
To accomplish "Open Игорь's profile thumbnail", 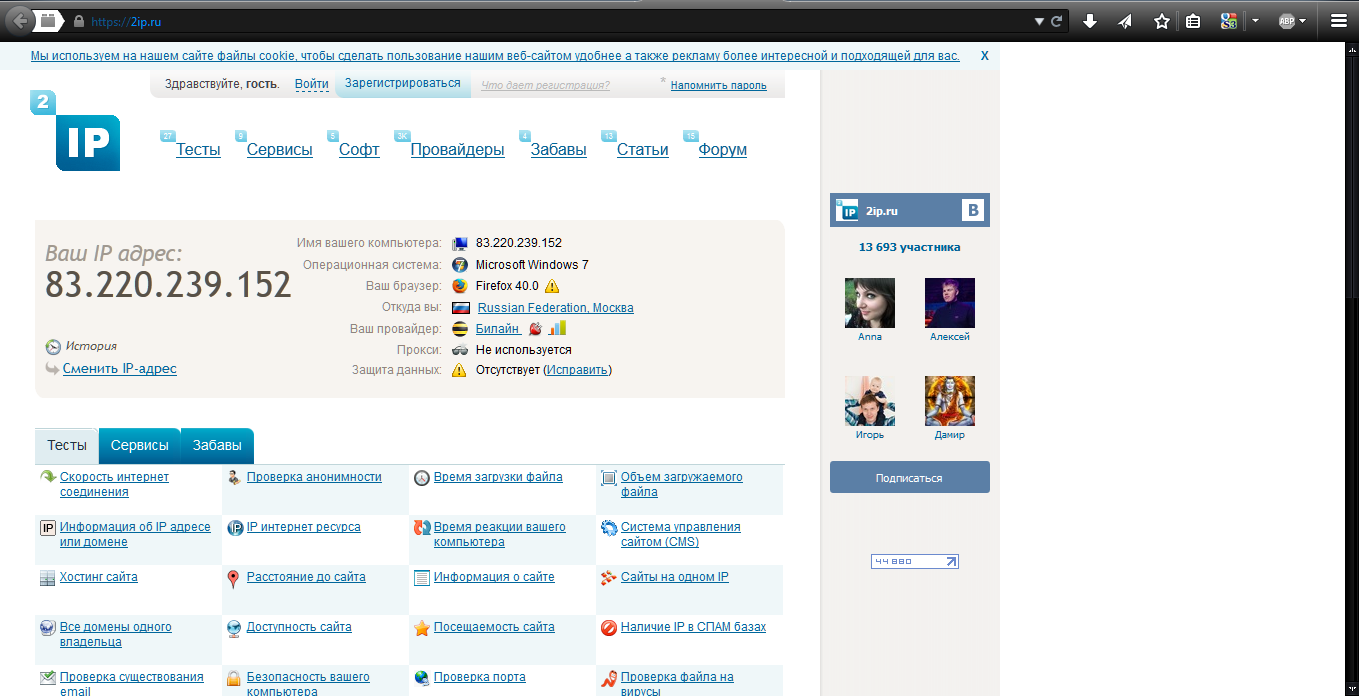I will point(870,401).
